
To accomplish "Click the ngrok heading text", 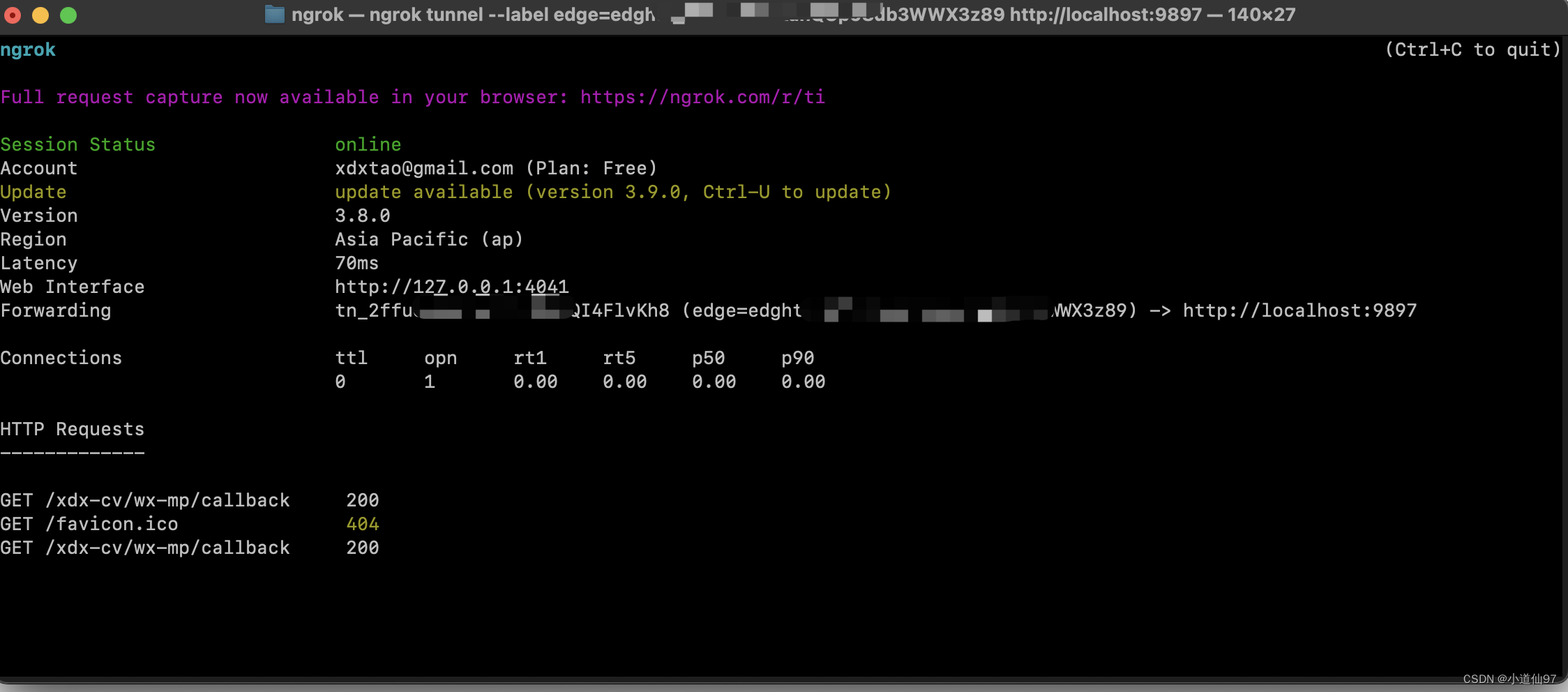I will point(28,50).
